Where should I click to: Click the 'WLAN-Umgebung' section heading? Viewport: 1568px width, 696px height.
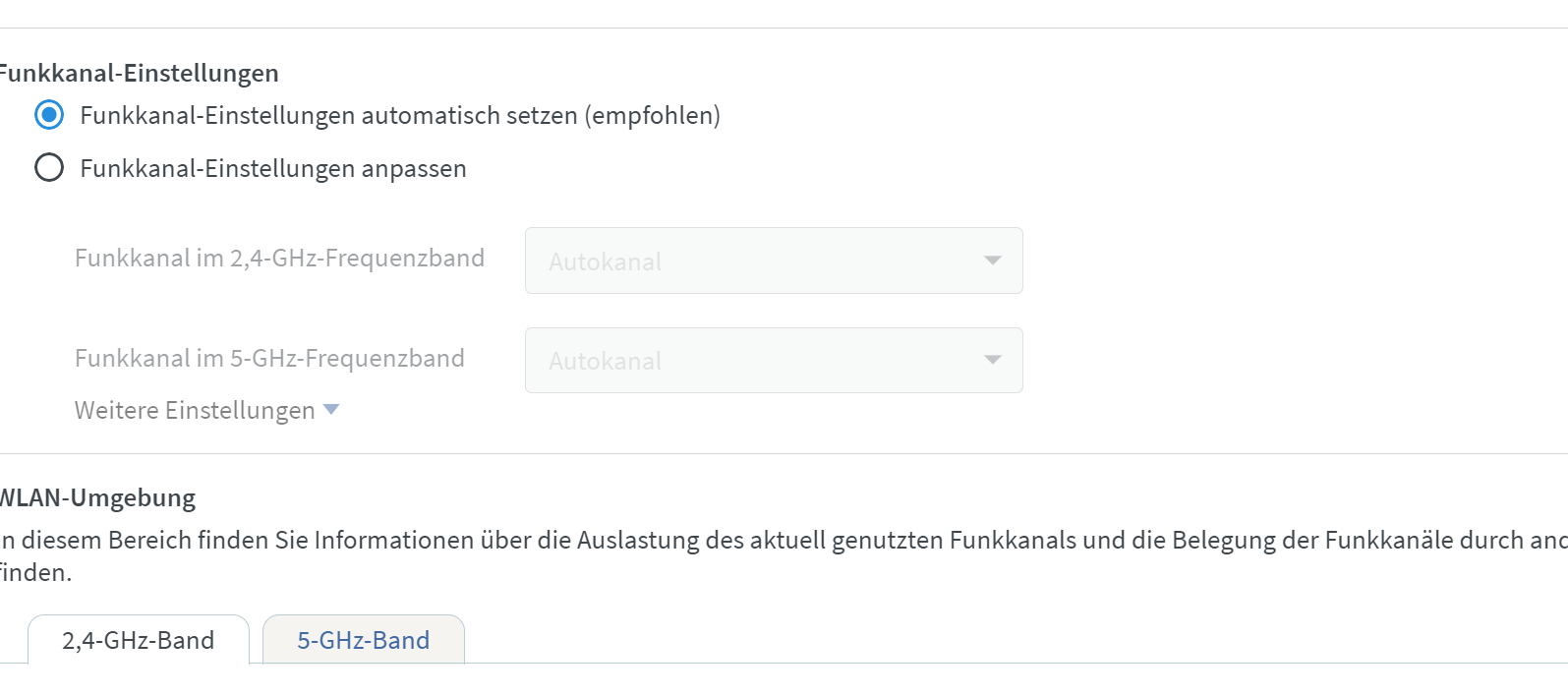(x=97, y=498)
